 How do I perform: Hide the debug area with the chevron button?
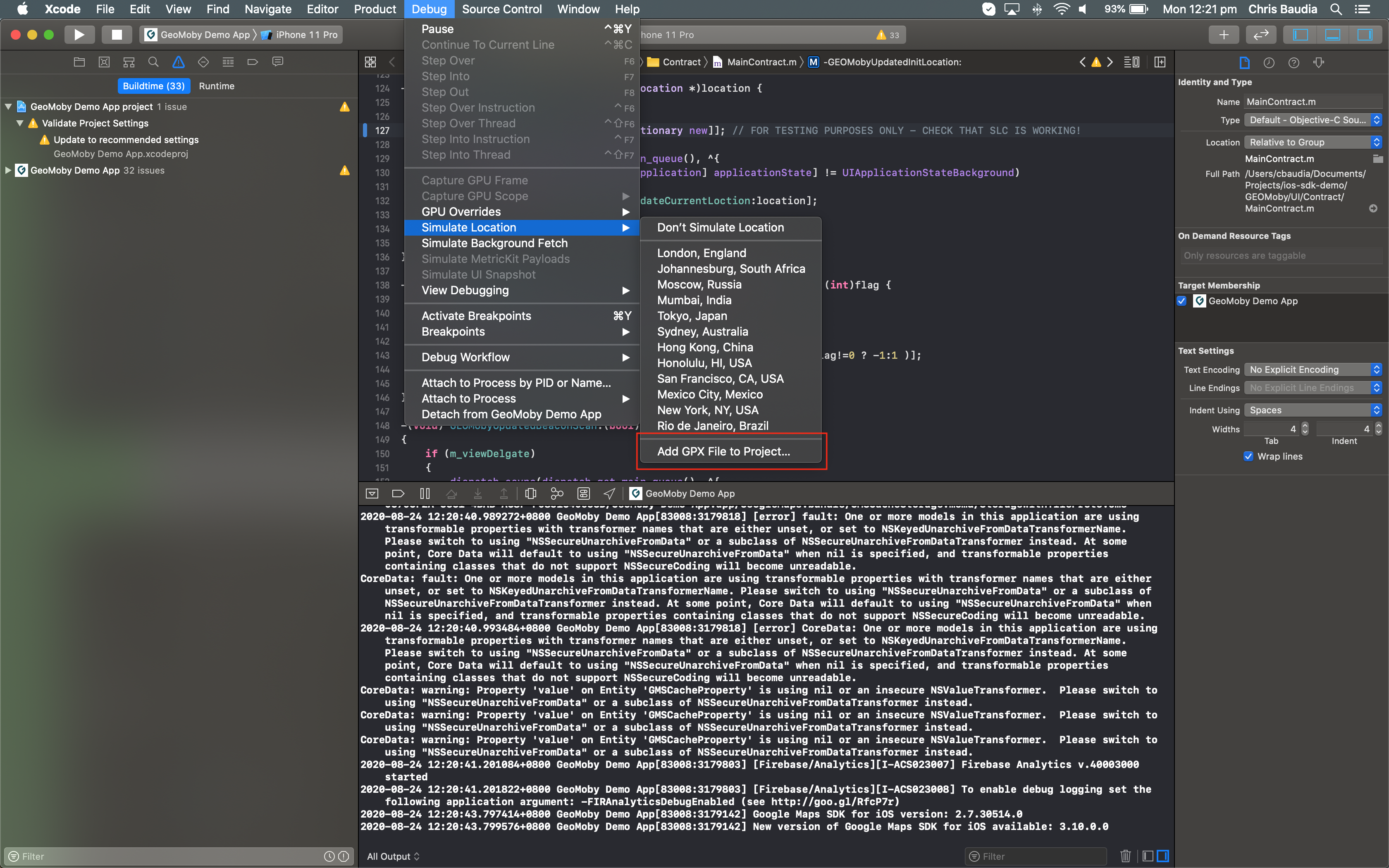[x=372, y=493]
